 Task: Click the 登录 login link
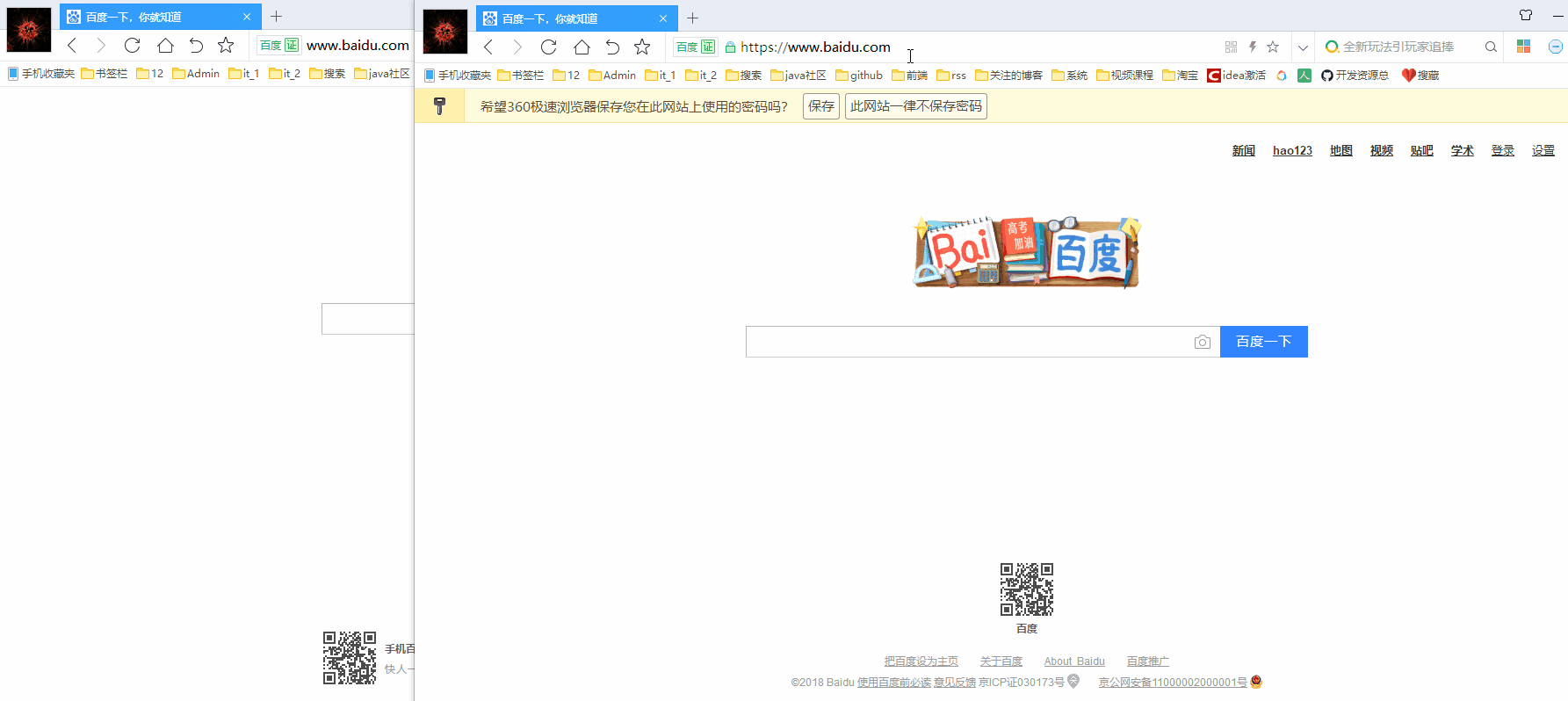point(1503,151)
